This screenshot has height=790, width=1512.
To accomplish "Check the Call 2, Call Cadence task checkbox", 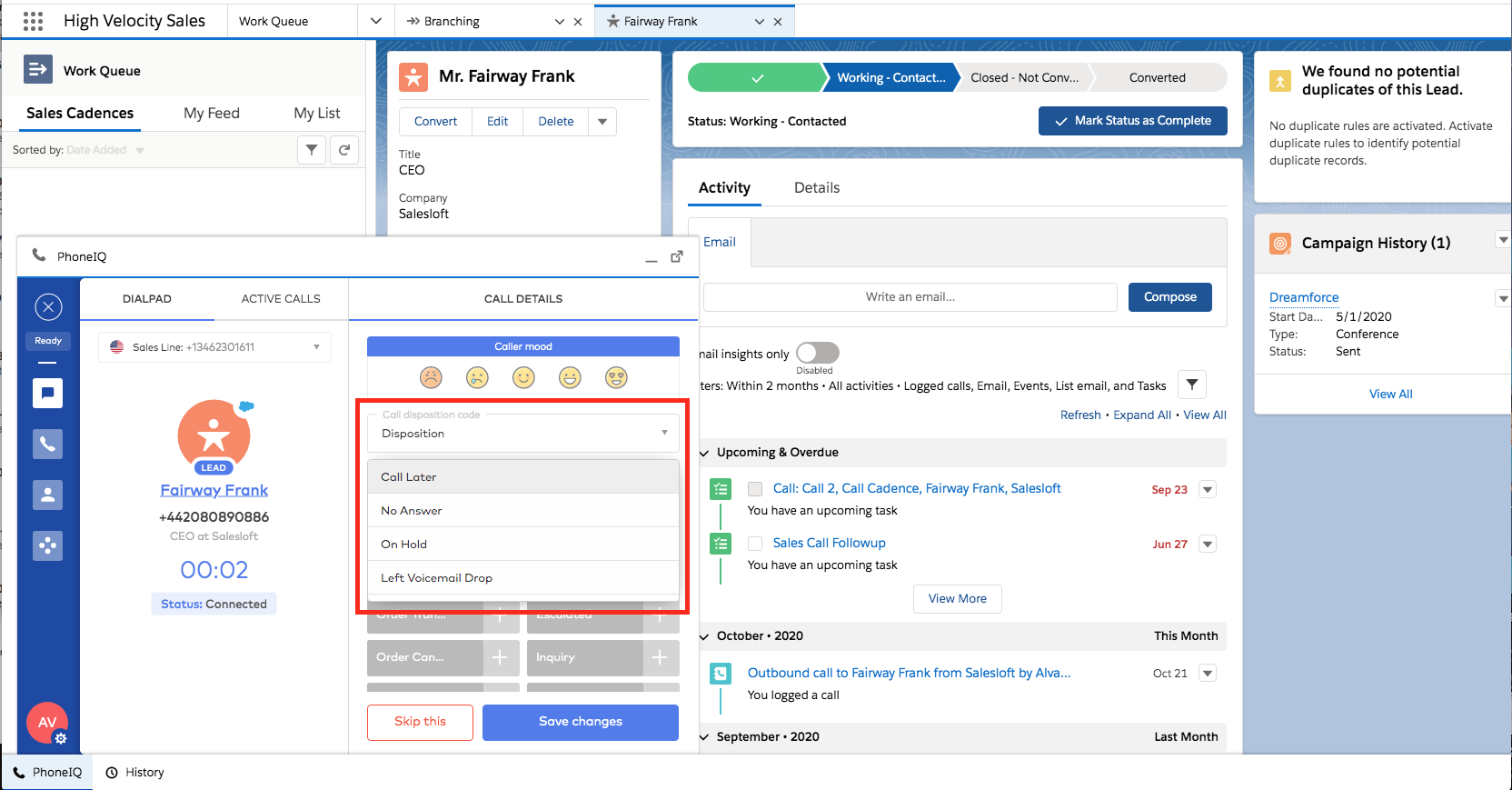I will click(x=755, y=489).
